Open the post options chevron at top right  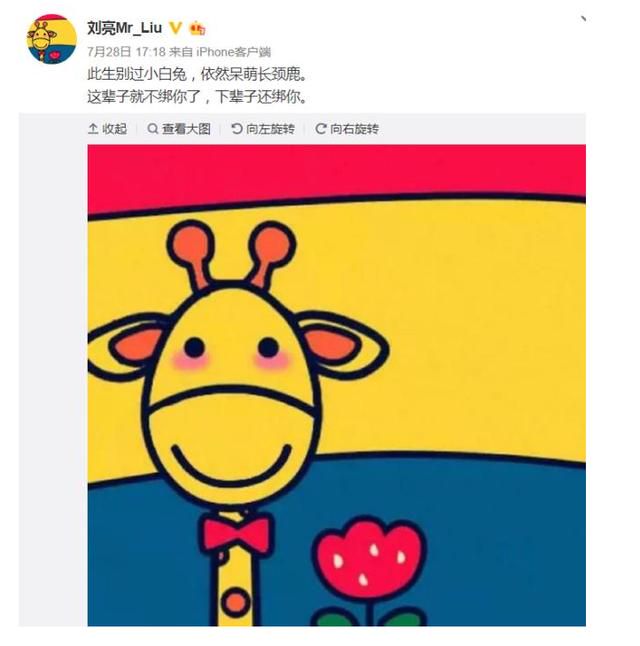(583, 19)
